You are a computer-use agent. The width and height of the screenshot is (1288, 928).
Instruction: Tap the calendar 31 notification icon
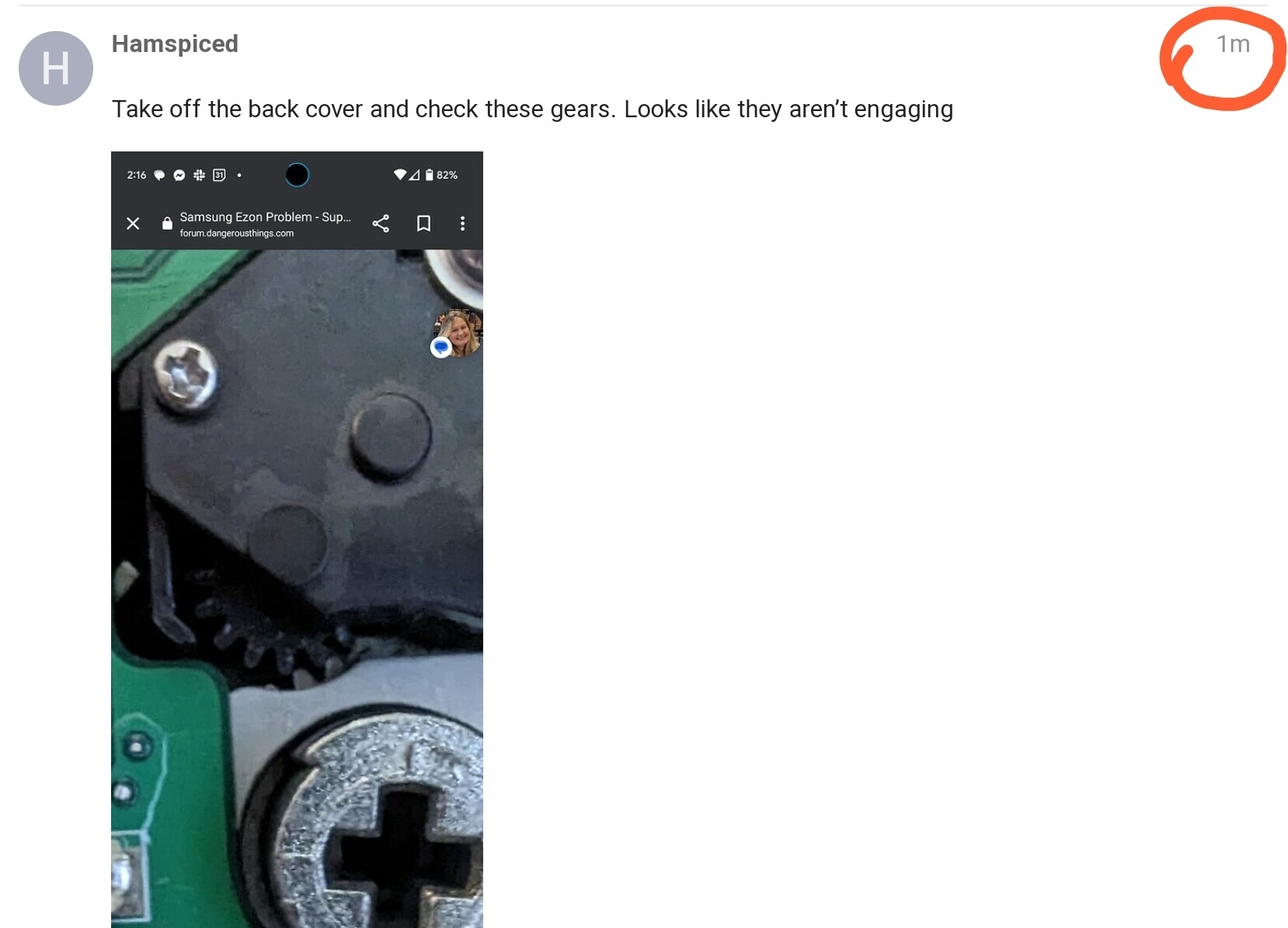(219, 176)
